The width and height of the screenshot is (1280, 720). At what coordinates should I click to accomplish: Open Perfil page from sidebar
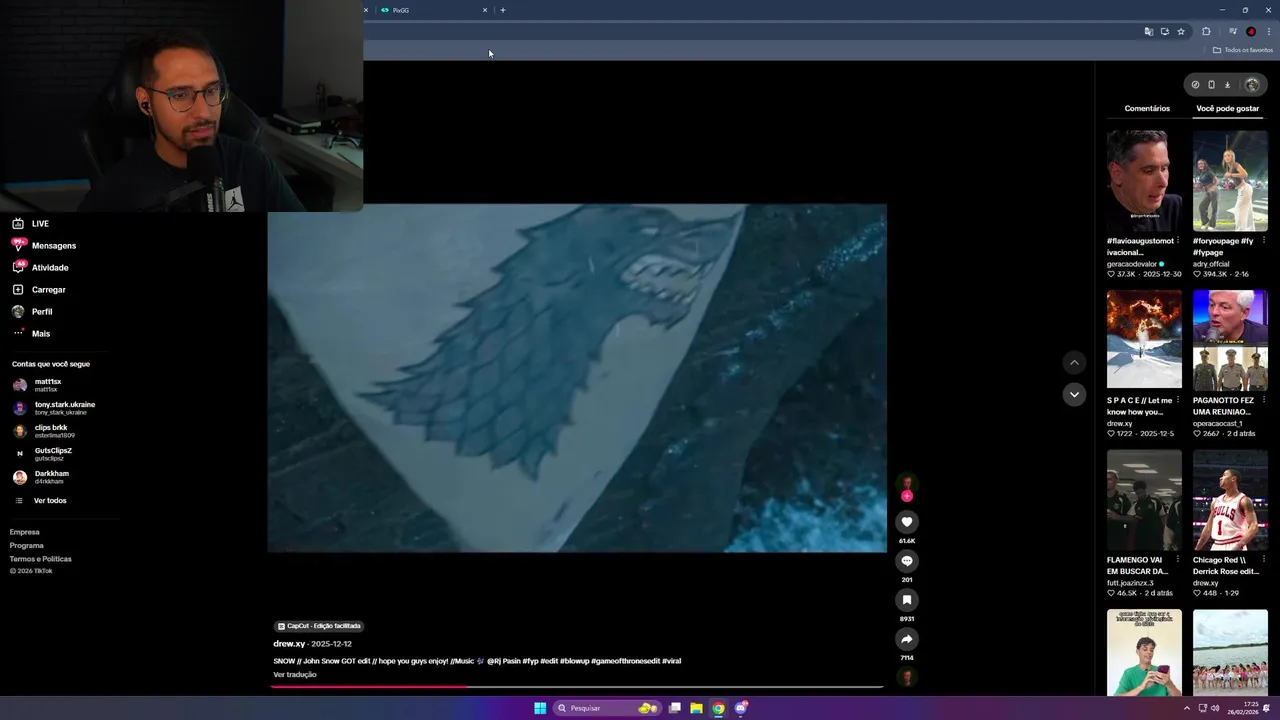tap(32, 312)
